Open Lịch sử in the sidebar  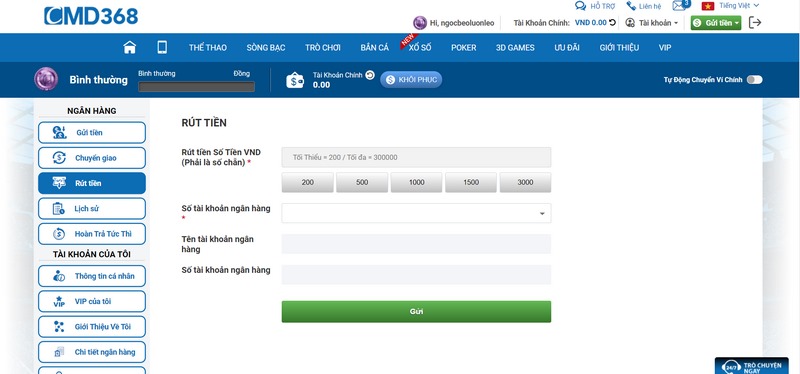pyautogui.click(x=92, y=209)
